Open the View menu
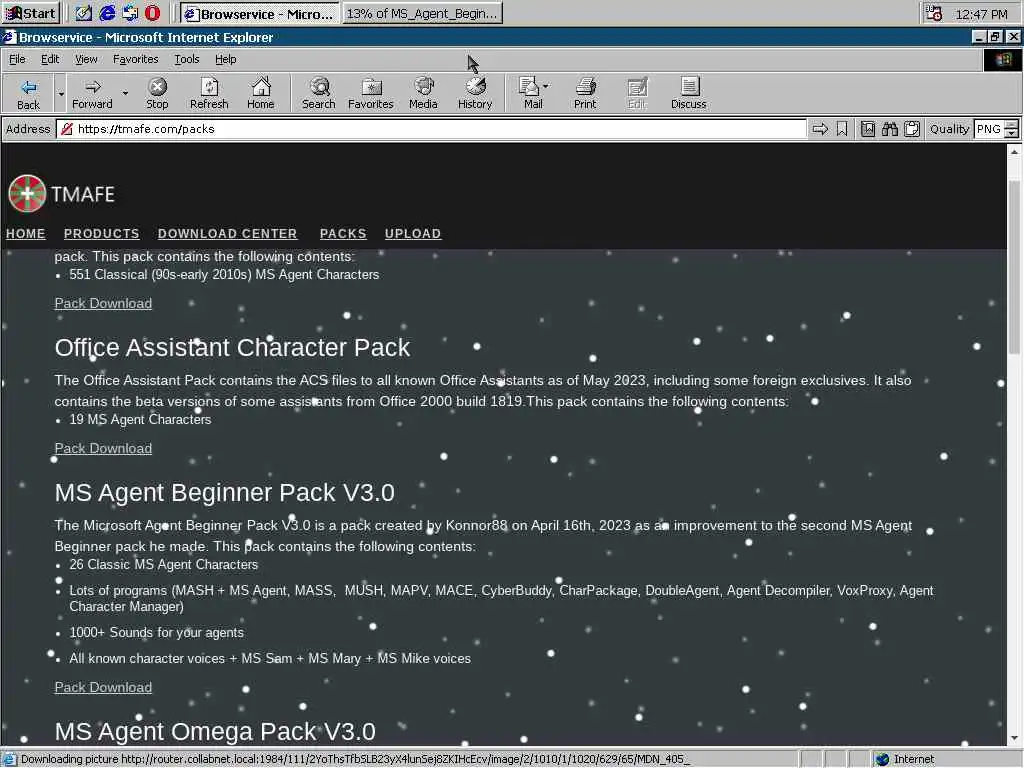 [x=86, y=59]
